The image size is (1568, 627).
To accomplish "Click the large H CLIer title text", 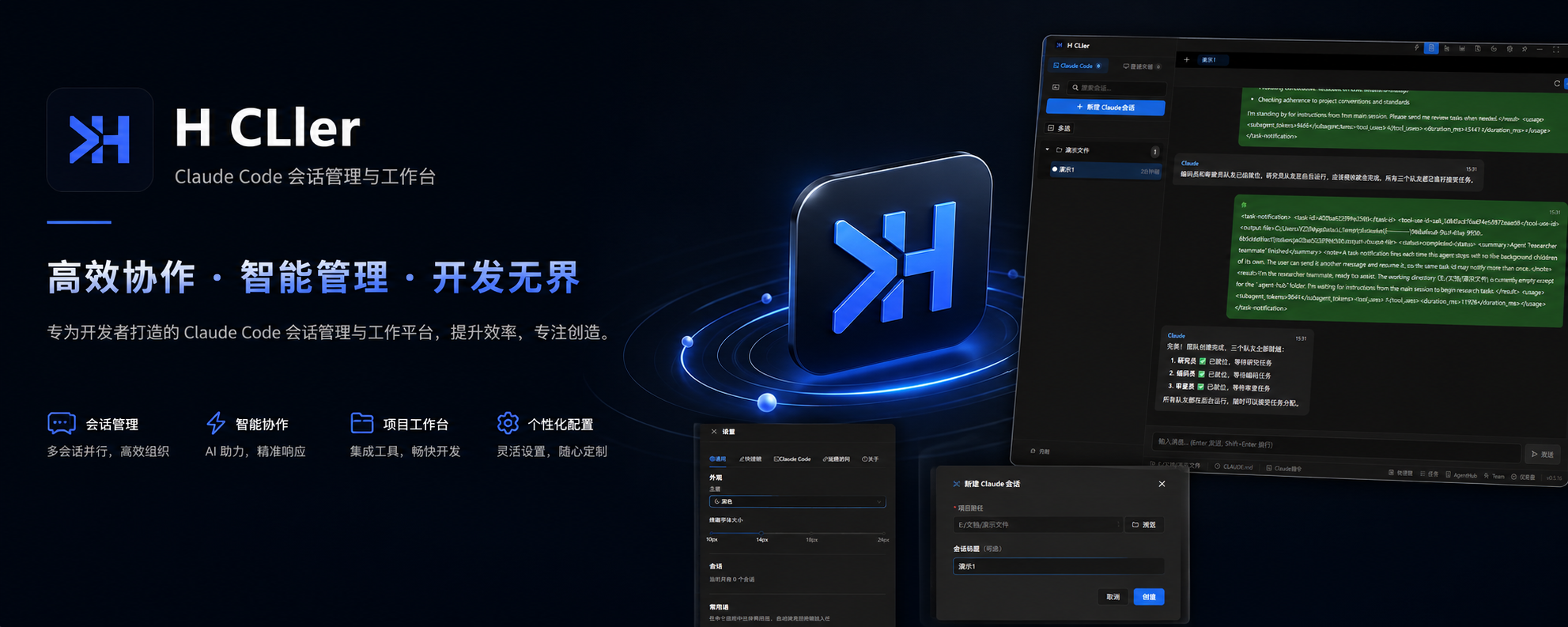I will [x=267, y=128].
